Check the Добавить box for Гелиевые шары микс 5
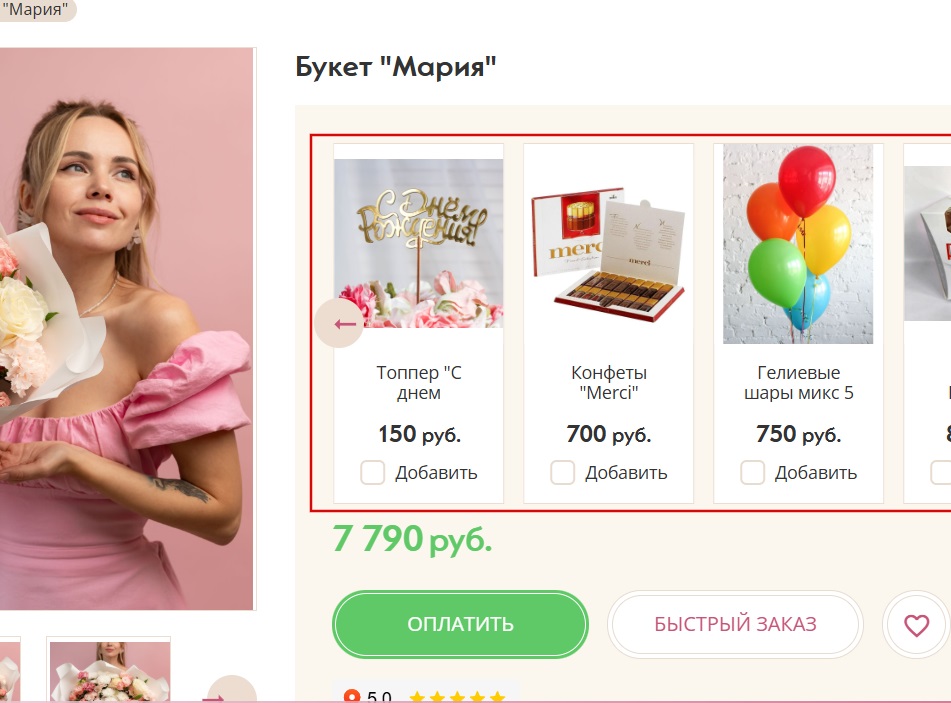This screenshot has height=703, width=951. [752, 473]
